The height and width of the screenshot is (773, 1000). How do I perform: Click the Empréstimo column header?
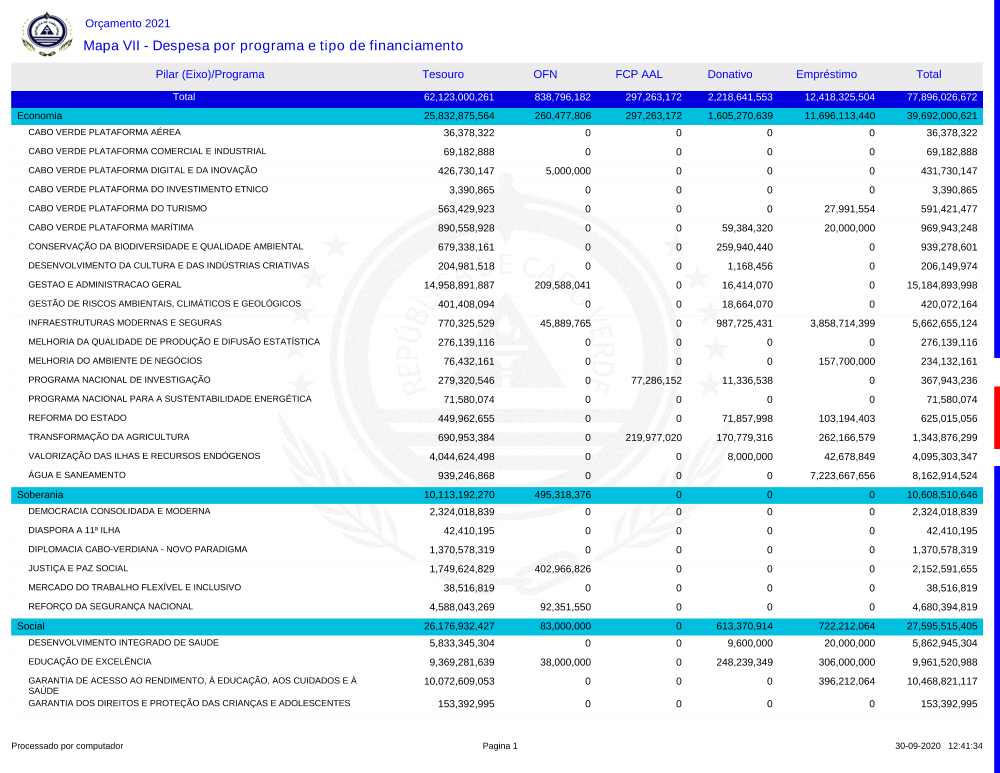point(826,75)
